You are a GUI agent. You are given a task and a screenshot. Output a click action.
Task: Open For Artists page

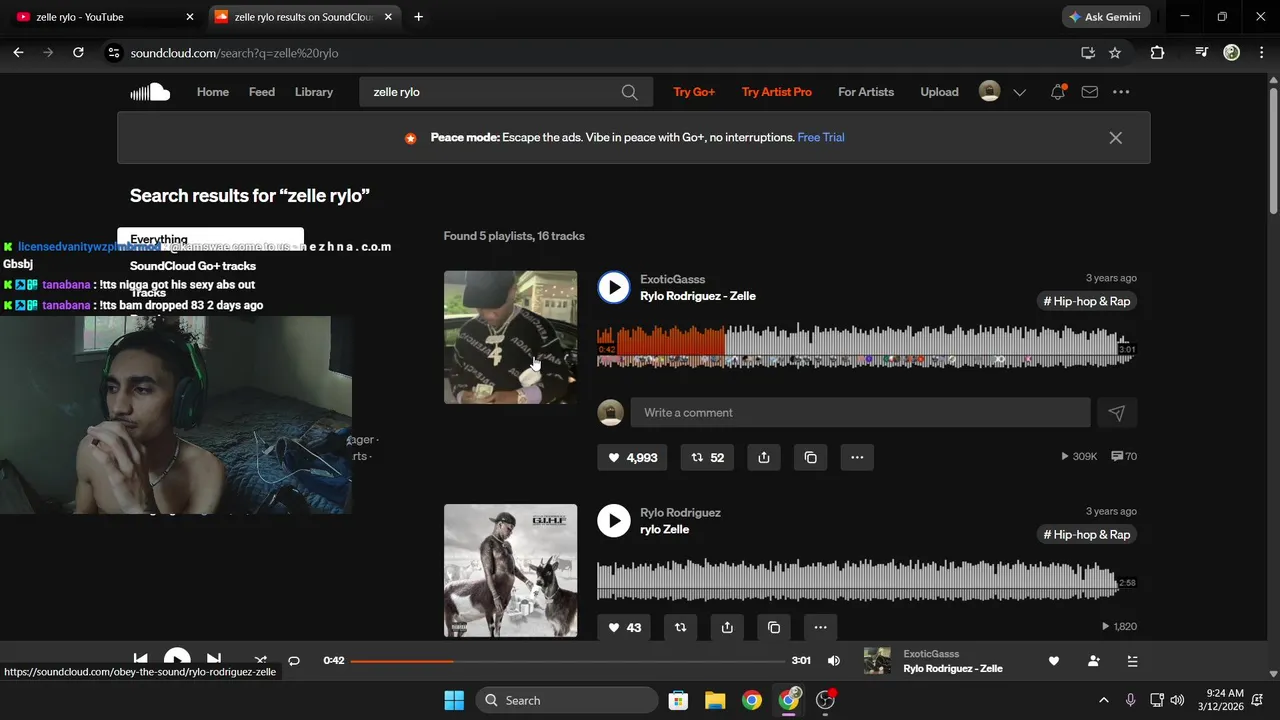click(866, 92)
